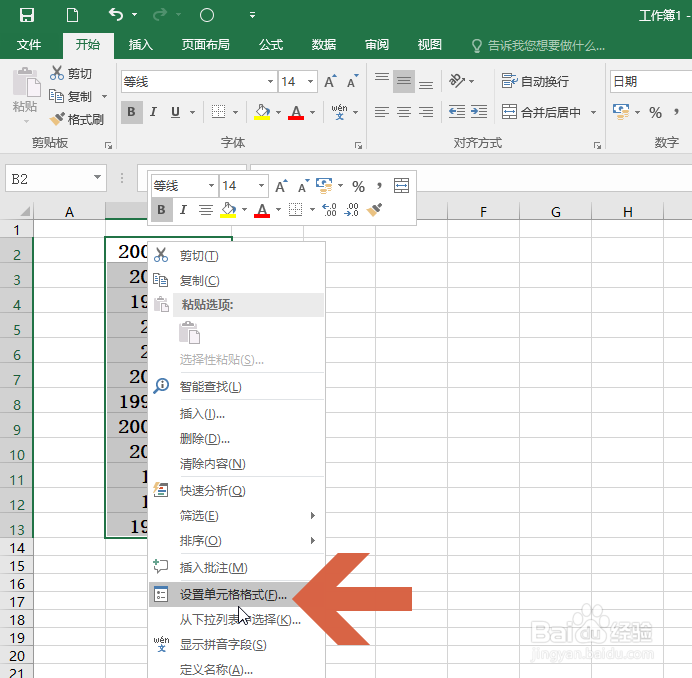
Task: Switch to the 插入 ribbon tab
Action: pos(140,45)
